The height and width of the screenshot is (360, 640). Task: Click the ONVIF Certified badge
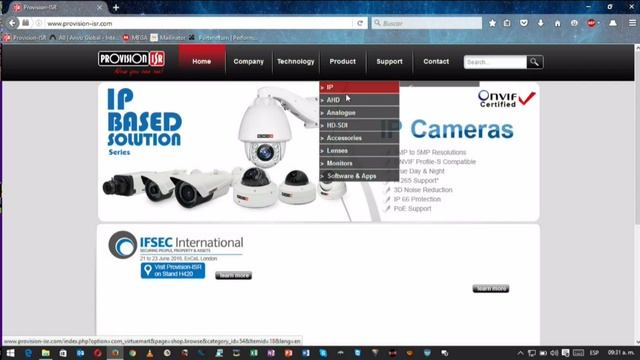pos(507,98)
